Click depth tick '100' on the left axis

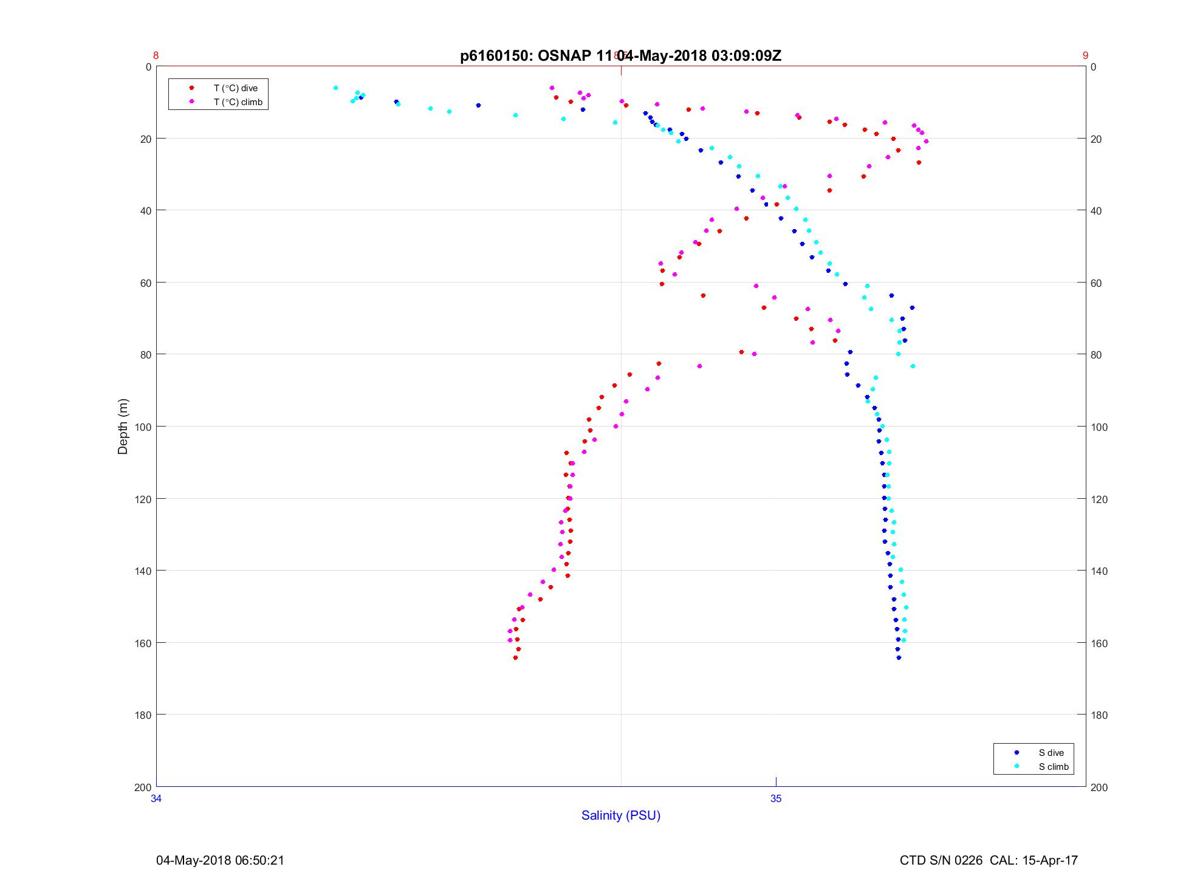pyautogui.click(x=142, y=427)
